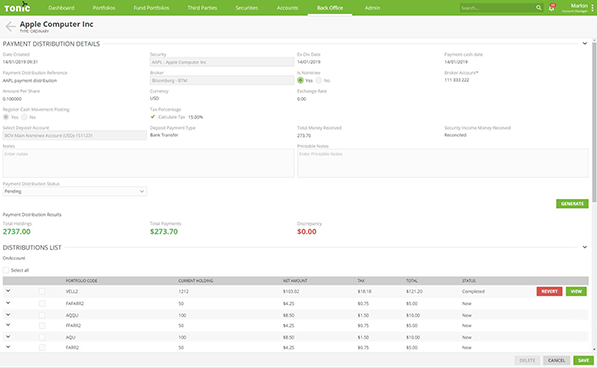The height and width of the screenshot is (368, 597).
Task: Check the VELL2 row checkbox
Action: (x=42, y=292)
